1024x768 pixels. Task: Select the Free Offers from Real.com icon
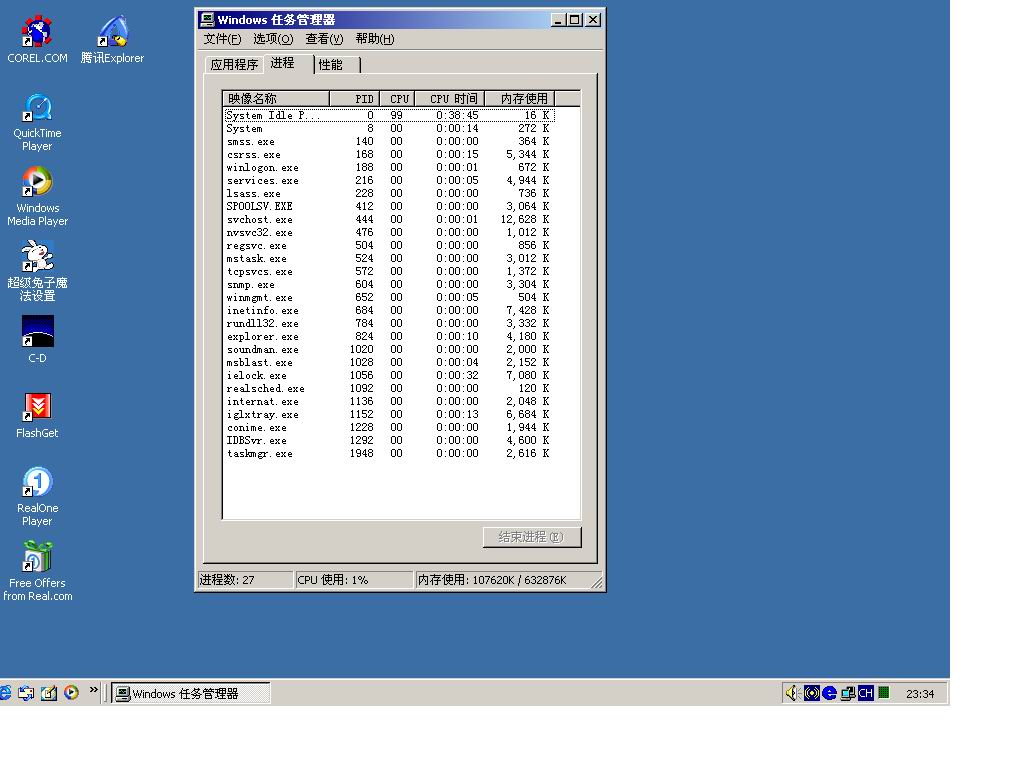[37, 570]
